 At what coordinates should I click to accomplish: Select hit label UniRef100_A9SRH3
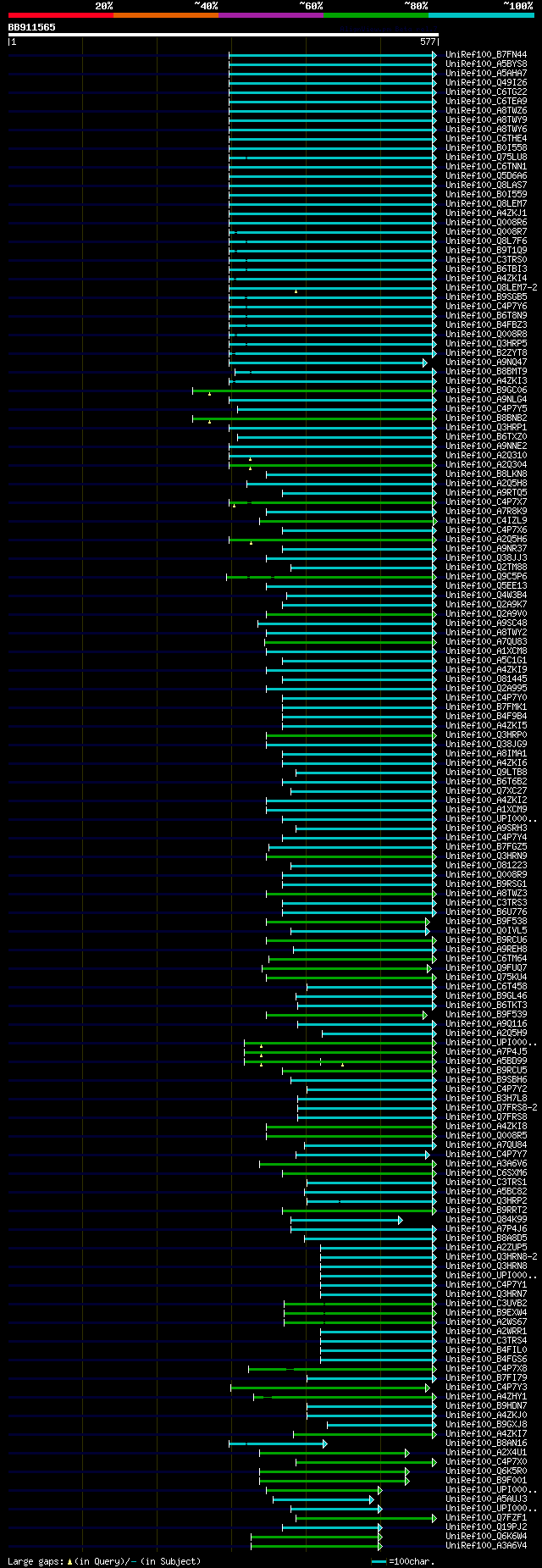click(x=486, y=828)
